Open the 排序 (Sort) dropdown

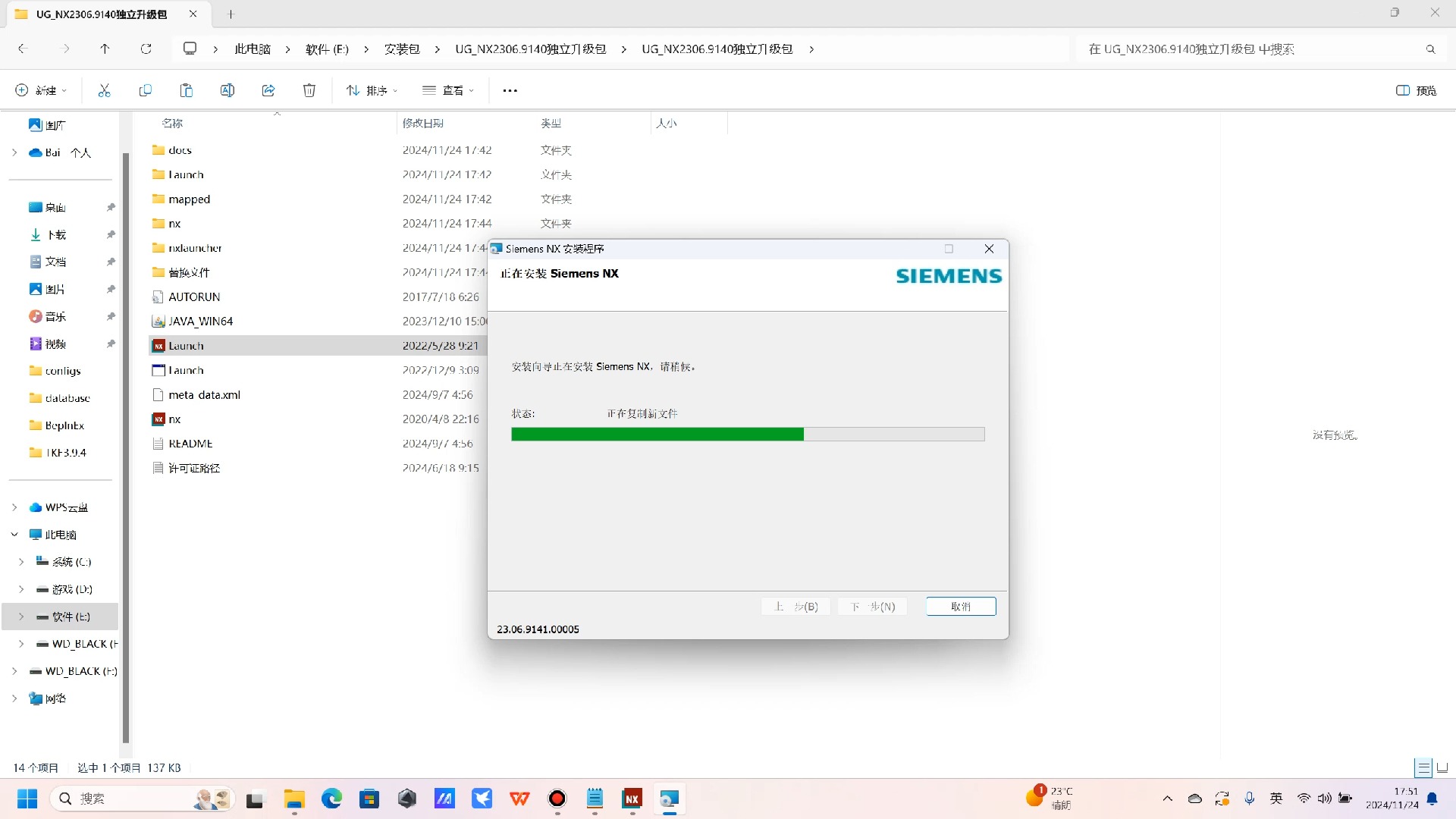point(372,89)
